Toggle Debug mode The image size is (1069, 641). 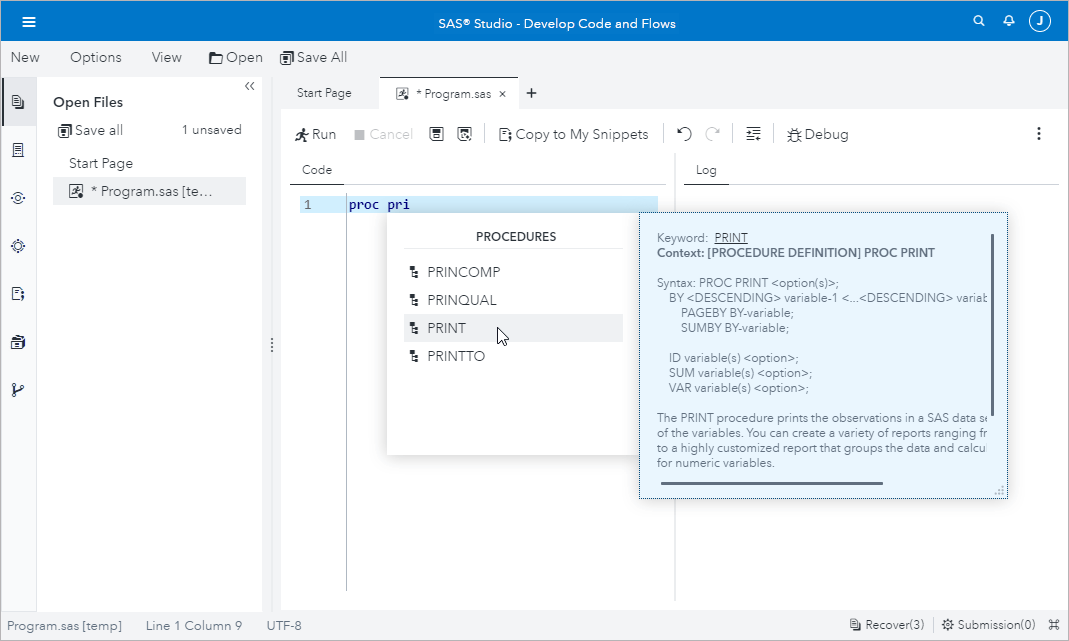(x=817, y=134)
